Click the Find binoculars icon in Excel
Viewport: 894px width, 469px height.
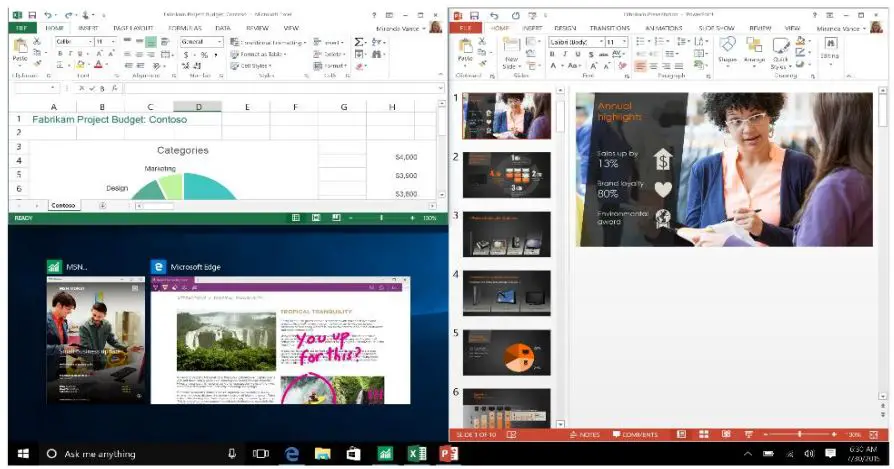tap(376, 54)
